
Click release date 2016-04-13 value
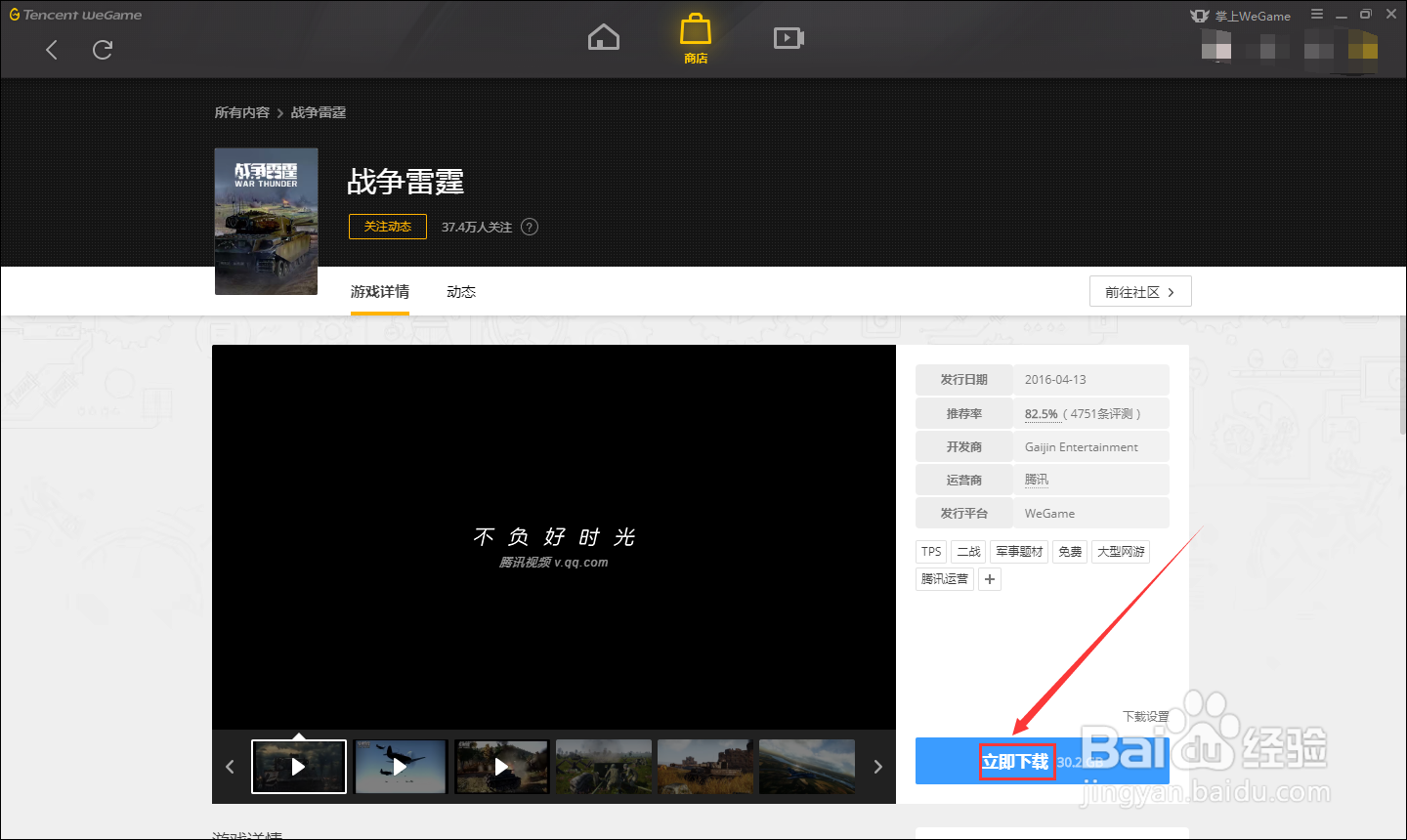(1055, 380)
